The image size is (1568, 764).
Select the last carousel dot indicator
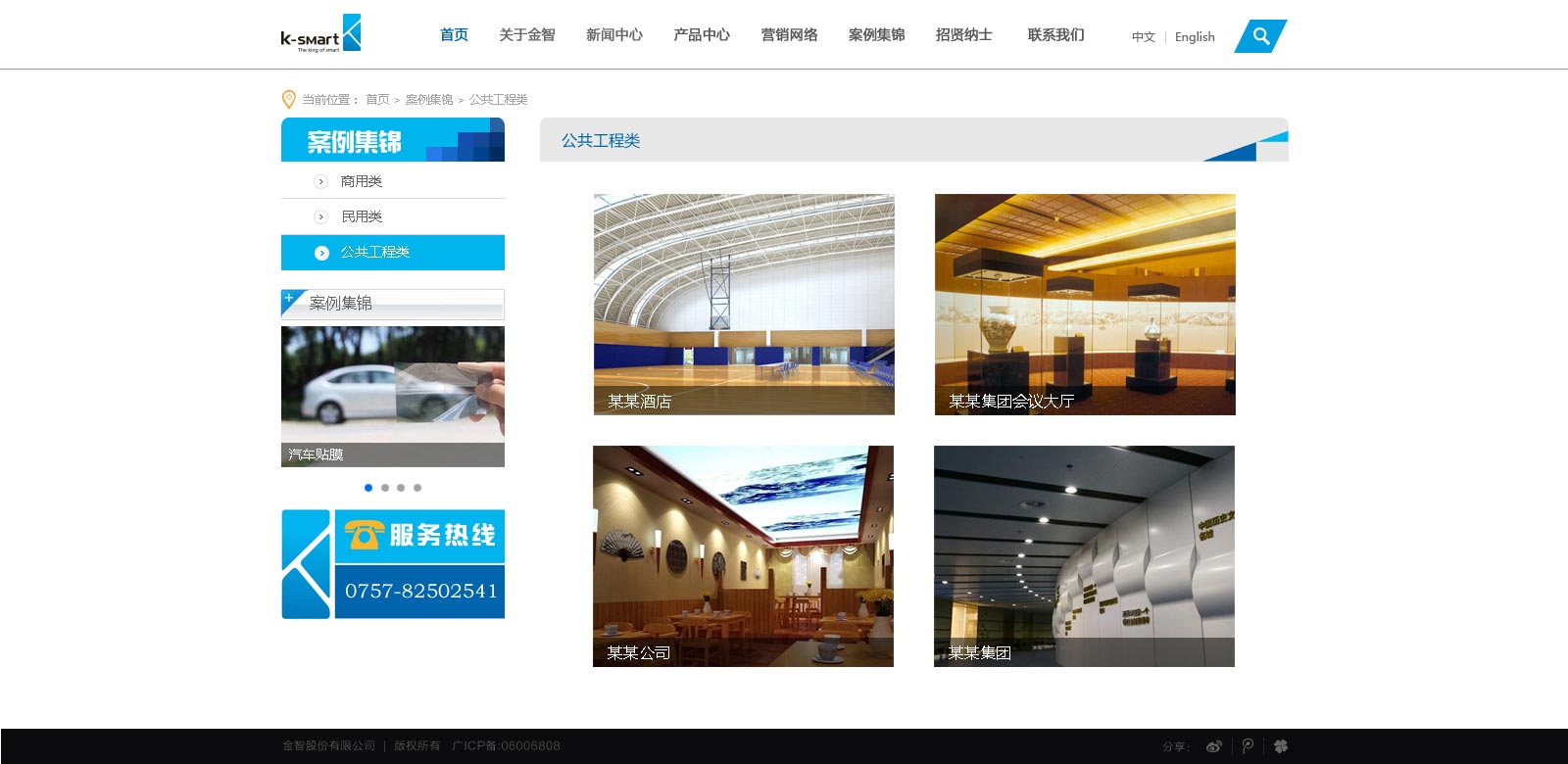tap(417, 488)
